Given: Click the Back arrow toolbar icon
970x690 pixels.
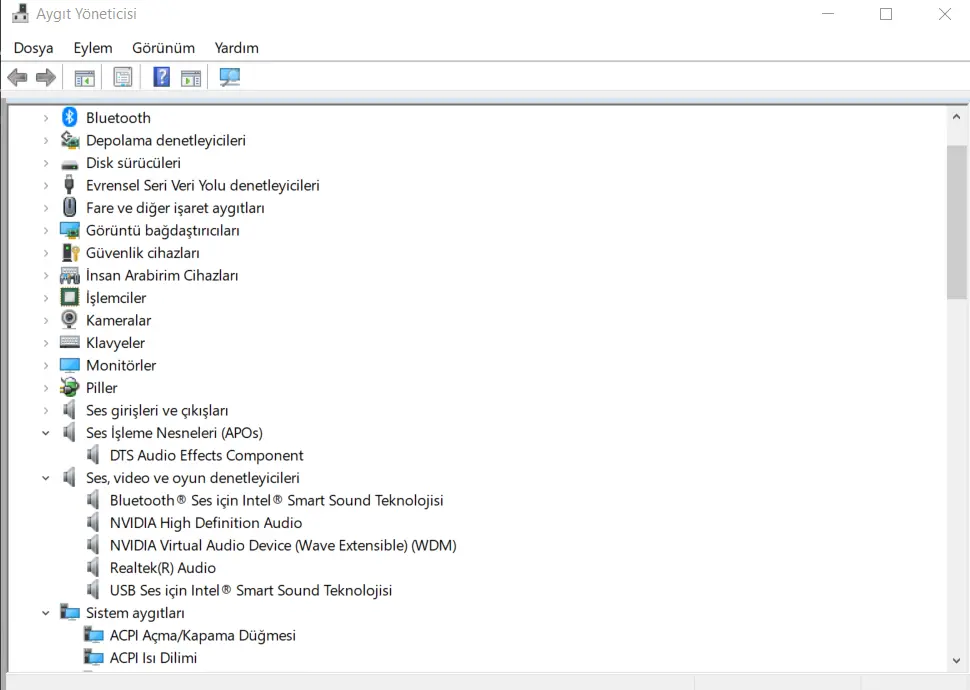Looking at the screenshot, I should point(17,77).
